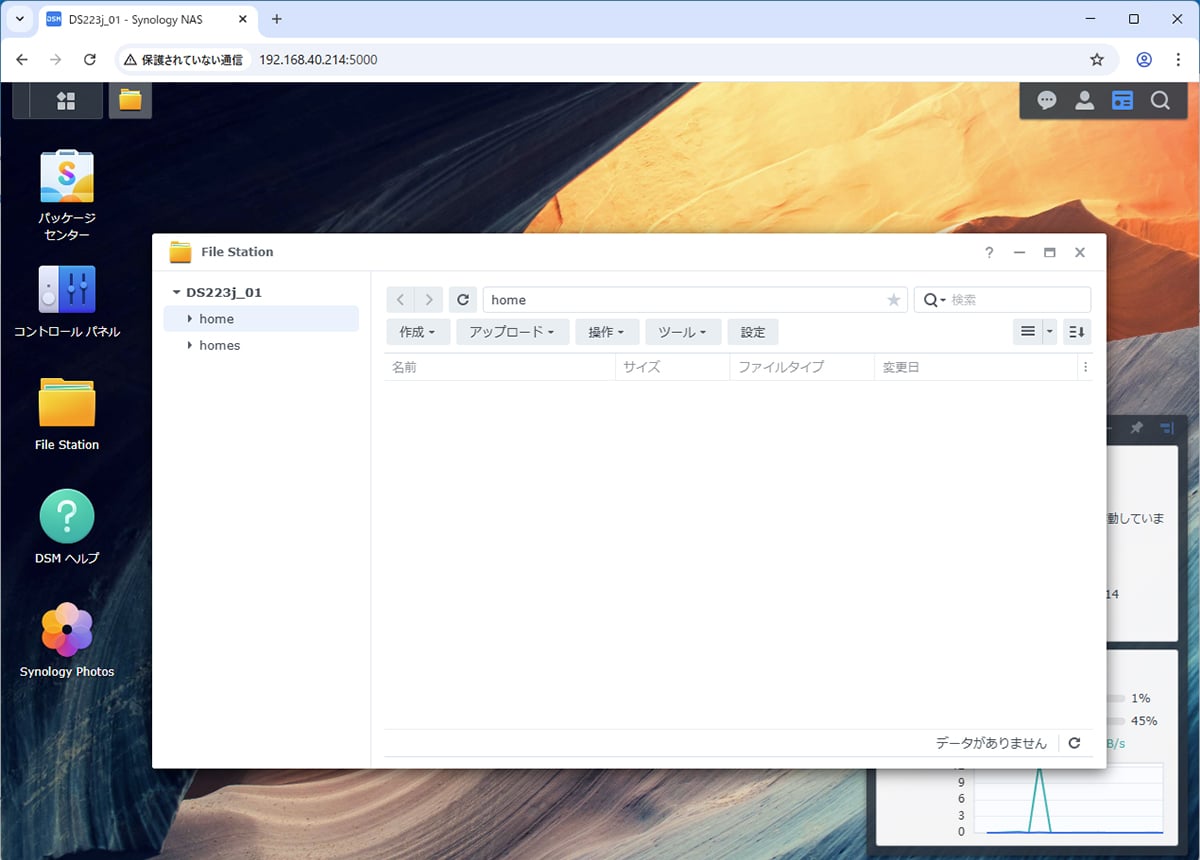Image resolution: width=1200 pixels, height=860 pixels.
Task: Click the File Station search field
Action: (x=1015, y=300)
